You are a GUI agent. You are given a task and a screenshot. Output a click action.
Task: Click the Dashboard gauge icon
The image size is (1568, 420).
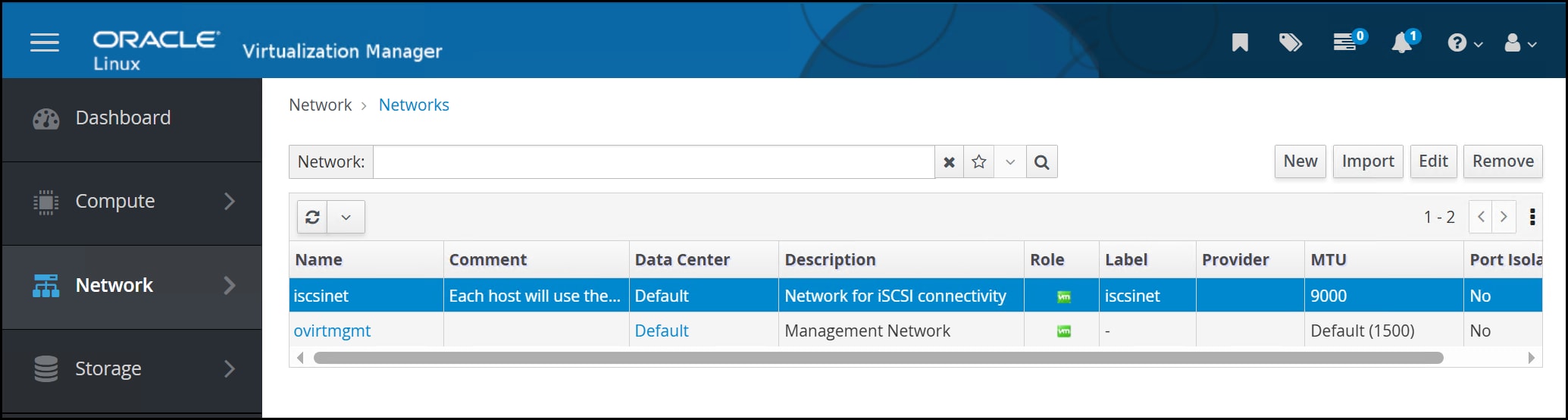tap(45, 119)
